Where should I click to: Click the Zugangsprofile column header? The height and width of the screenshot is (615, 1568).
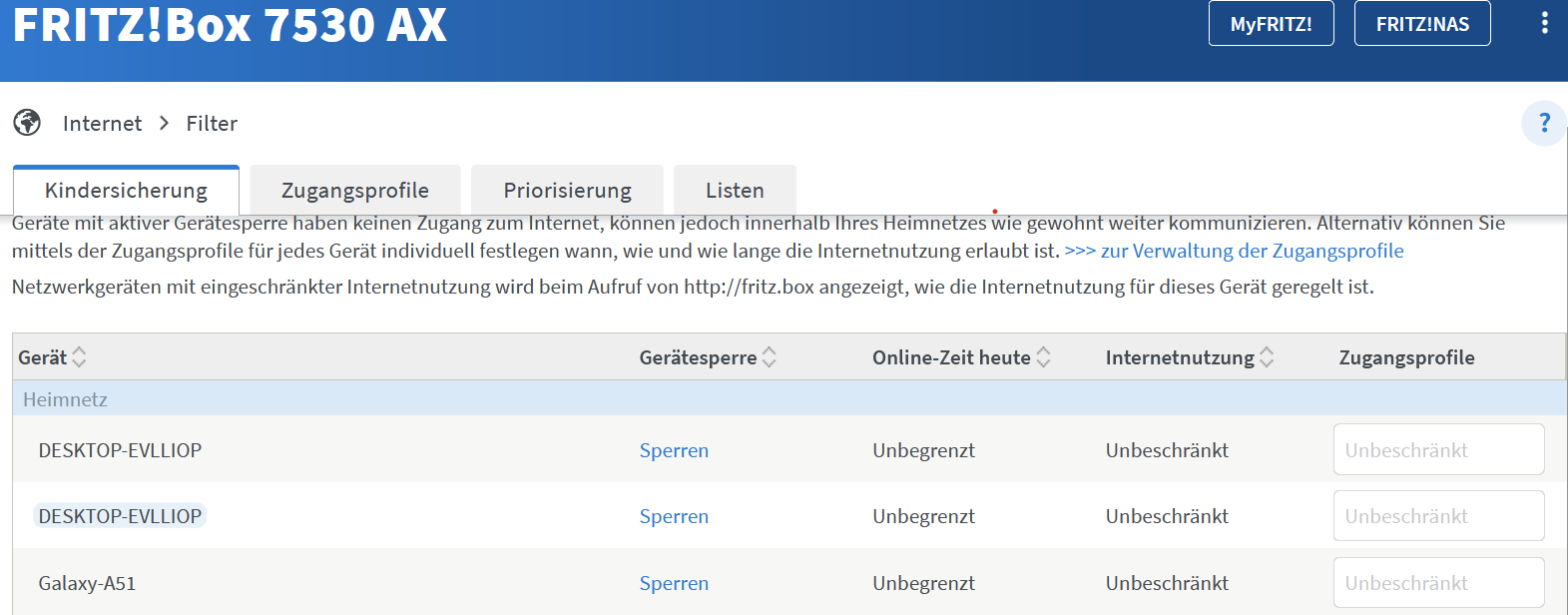pyautogui.click(x=1406, y=357)
